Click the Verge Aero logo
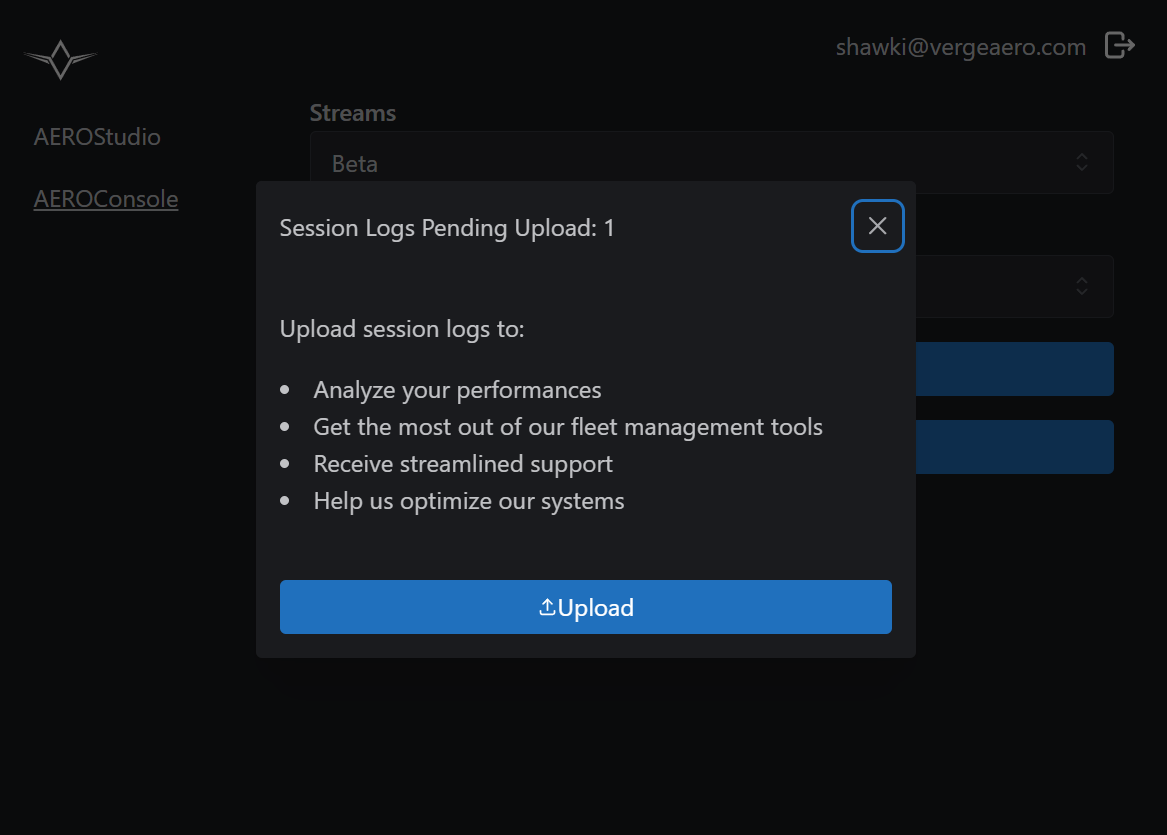Viewport: 1167px width, 835px height. (x=60, y=60)
